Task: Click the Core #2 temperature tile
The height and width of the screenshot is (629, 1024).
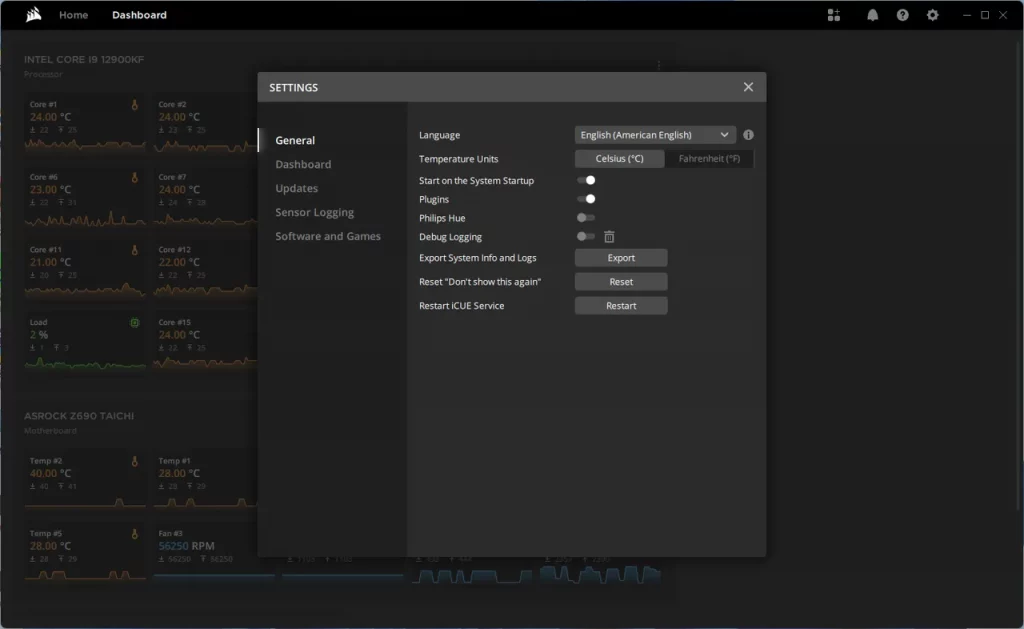Action: [x=205, y=124]
